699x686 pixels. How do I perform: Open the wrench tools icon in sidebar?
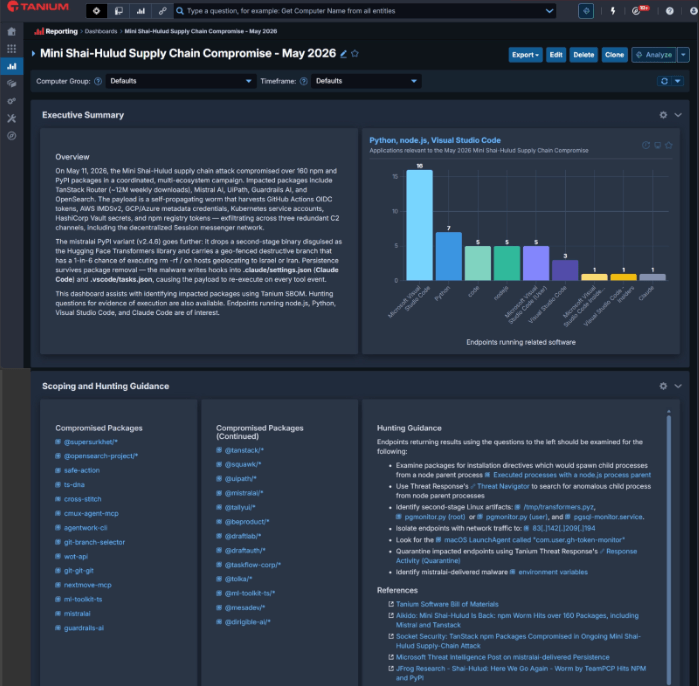12,118
